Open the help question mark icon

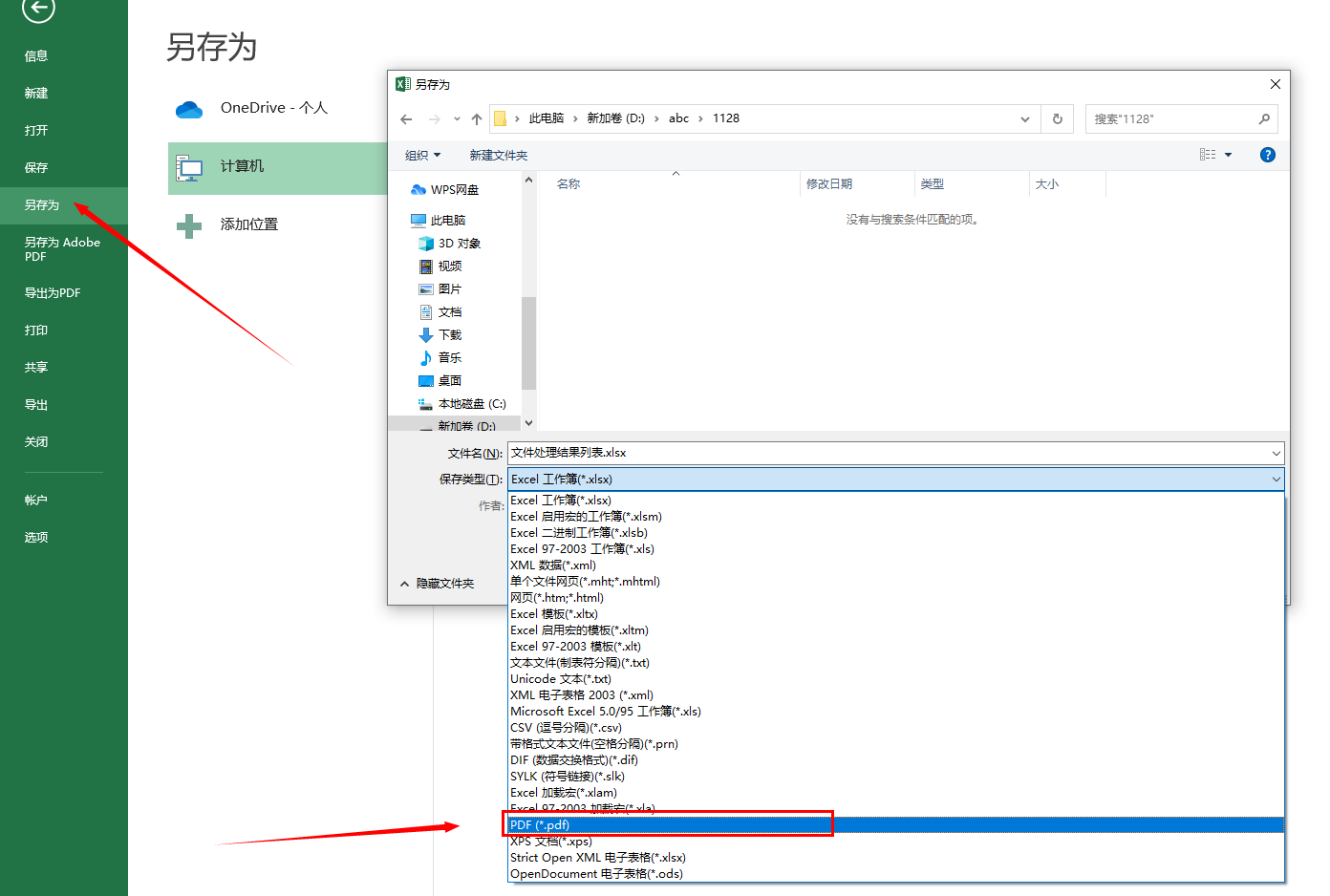coord(1267,155)
